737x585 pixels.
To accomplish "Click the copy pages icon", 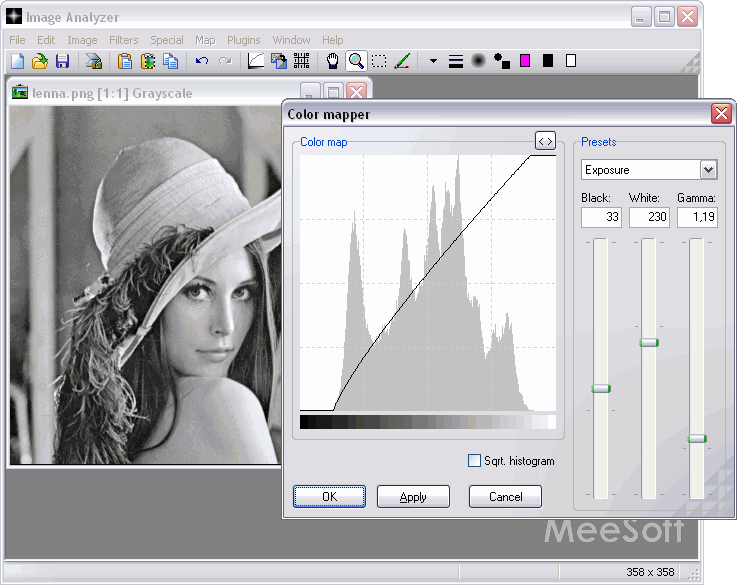I will click(x=171, y=61).
